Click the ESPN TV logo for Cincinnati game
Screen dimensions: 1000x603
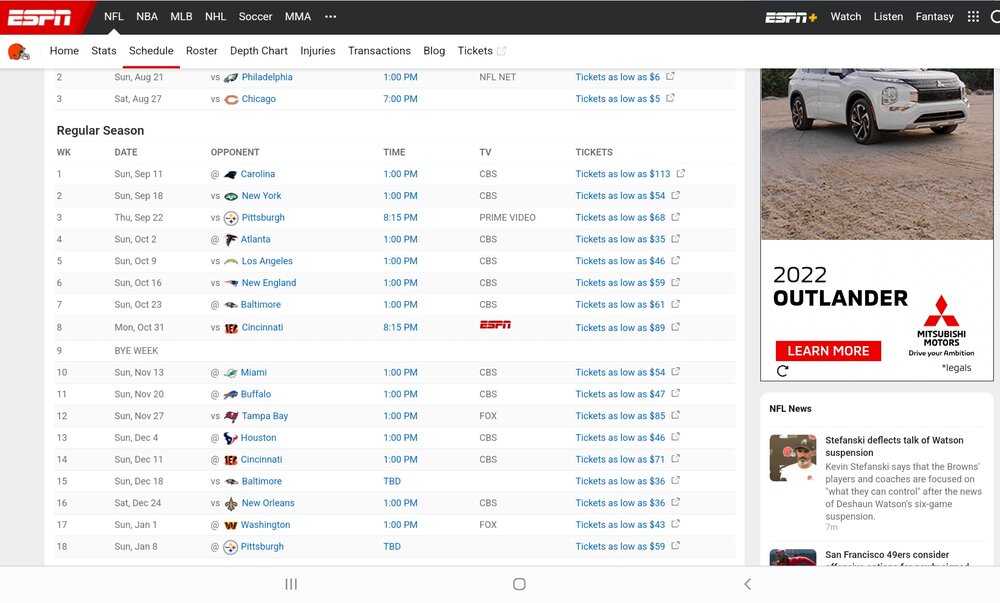[495, 325]
